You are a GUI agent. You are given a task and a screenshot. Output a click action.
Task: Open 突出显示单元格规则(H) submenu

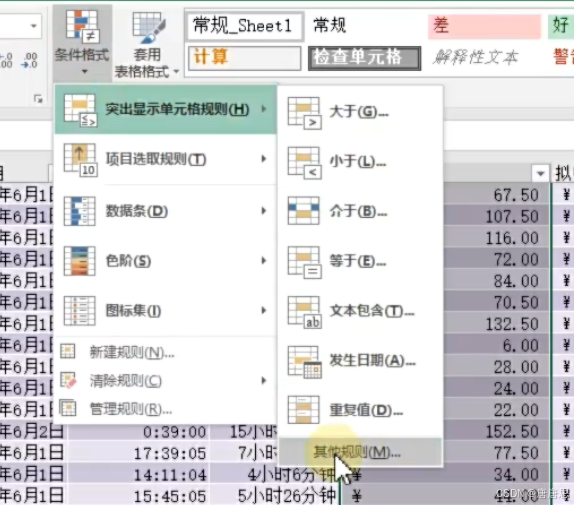(165, 109)
